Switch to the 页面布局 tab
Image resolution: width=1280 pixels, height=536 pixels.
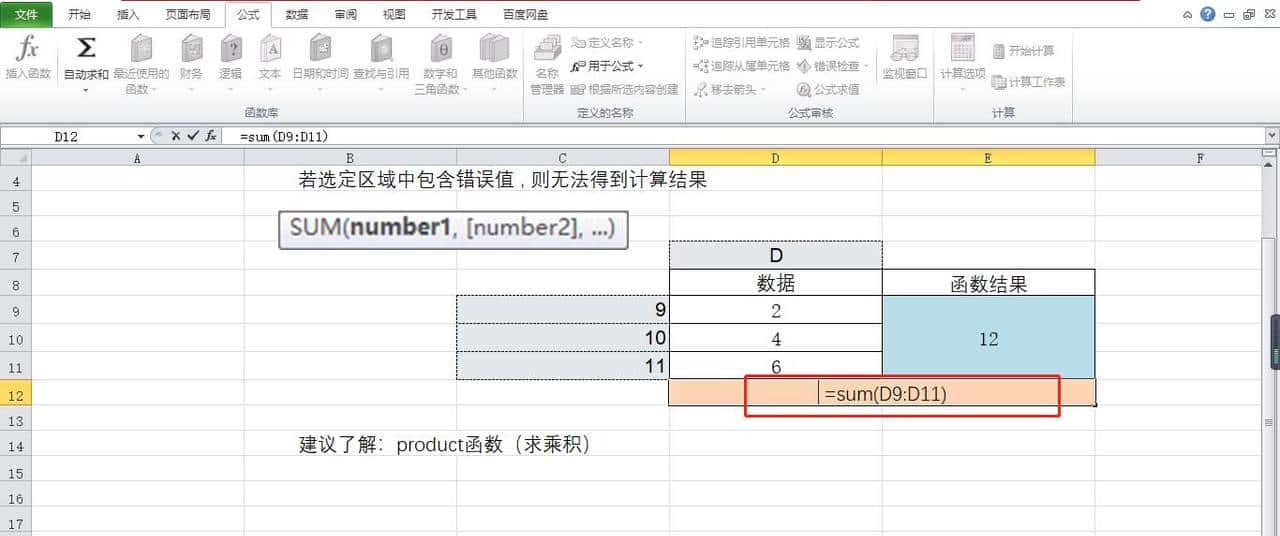click(188, 15)
